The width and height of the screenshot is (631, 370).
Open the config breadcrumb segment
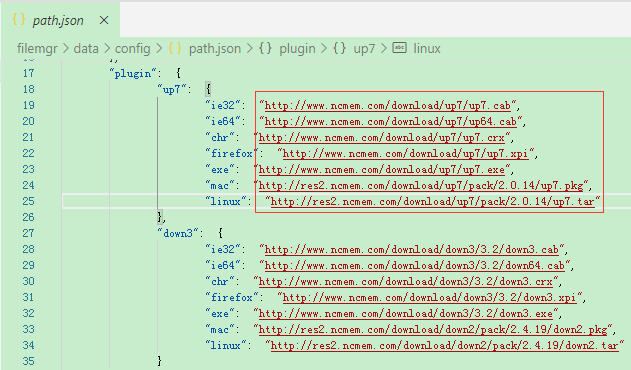pyautogui.click(x=132, y=49)
